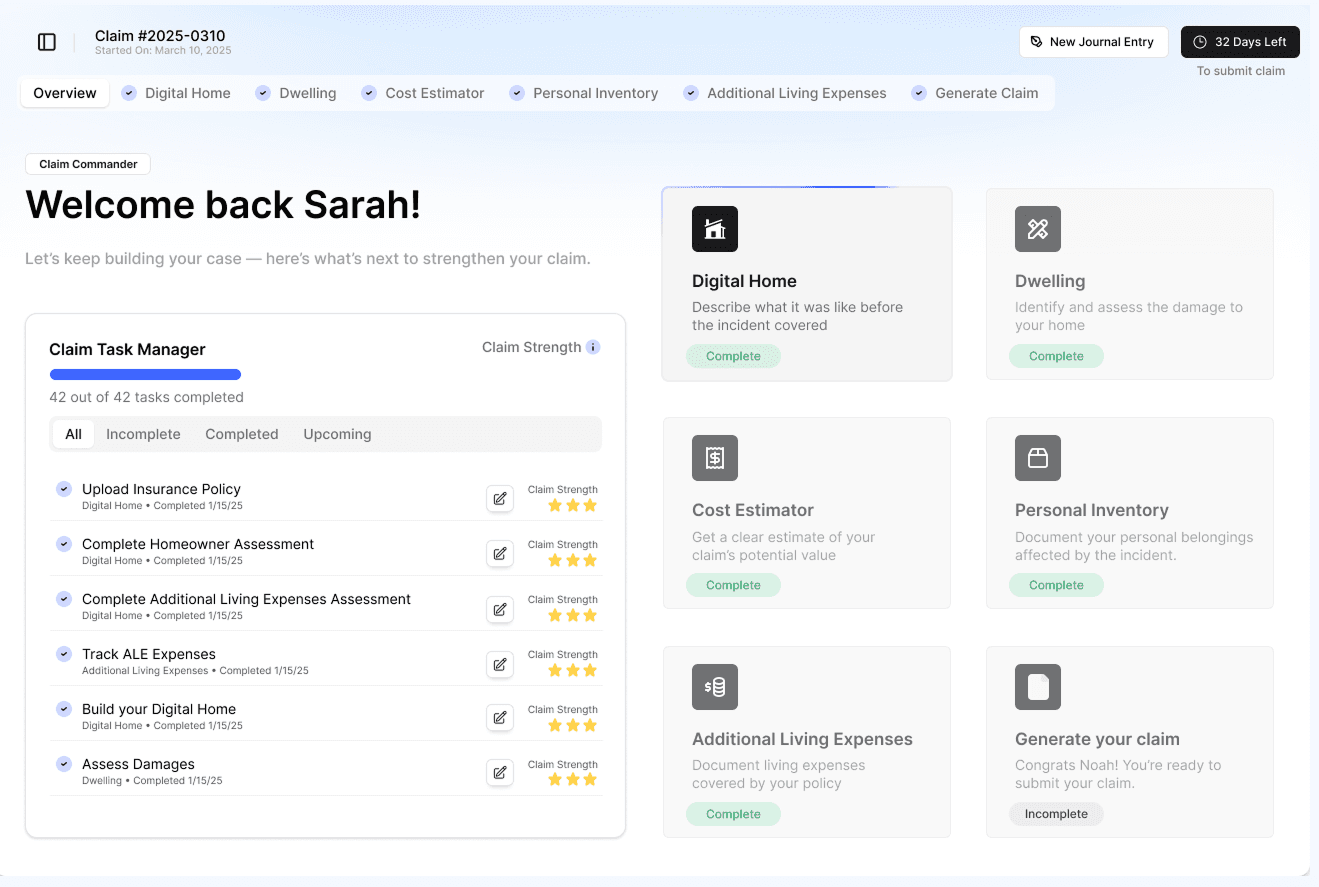Image resolution: width=1319 pixels, height=887 pixels.
Task: Click the Generate your claim document icon
Action: coord(1037,687)
